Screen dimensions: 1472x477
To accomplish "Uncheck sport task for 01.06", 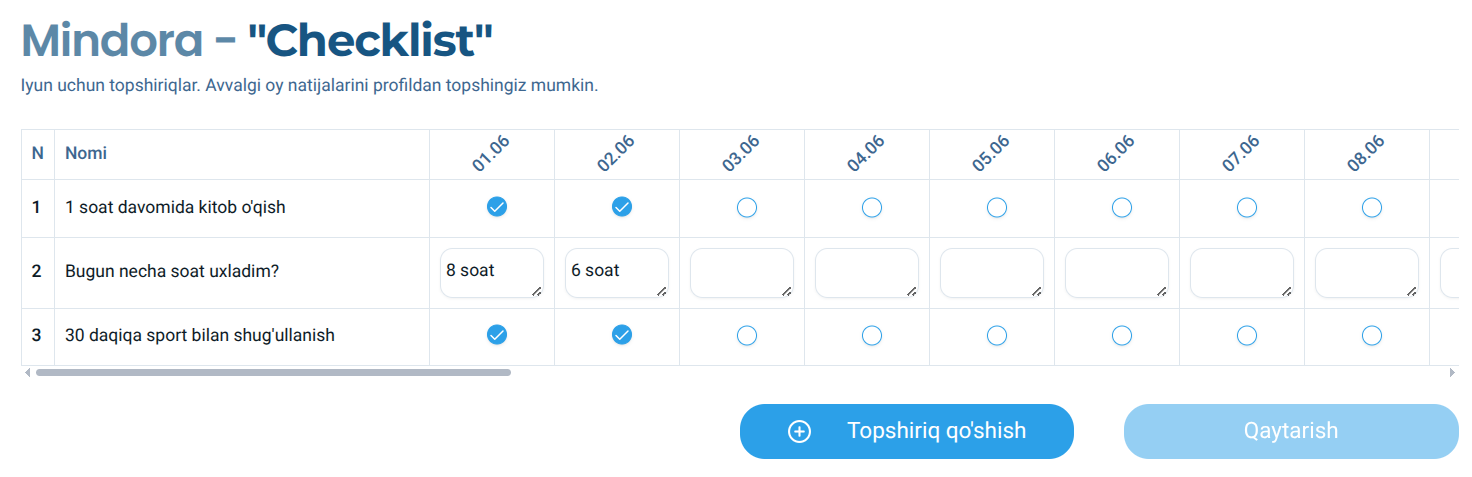I will coord(497,335).
